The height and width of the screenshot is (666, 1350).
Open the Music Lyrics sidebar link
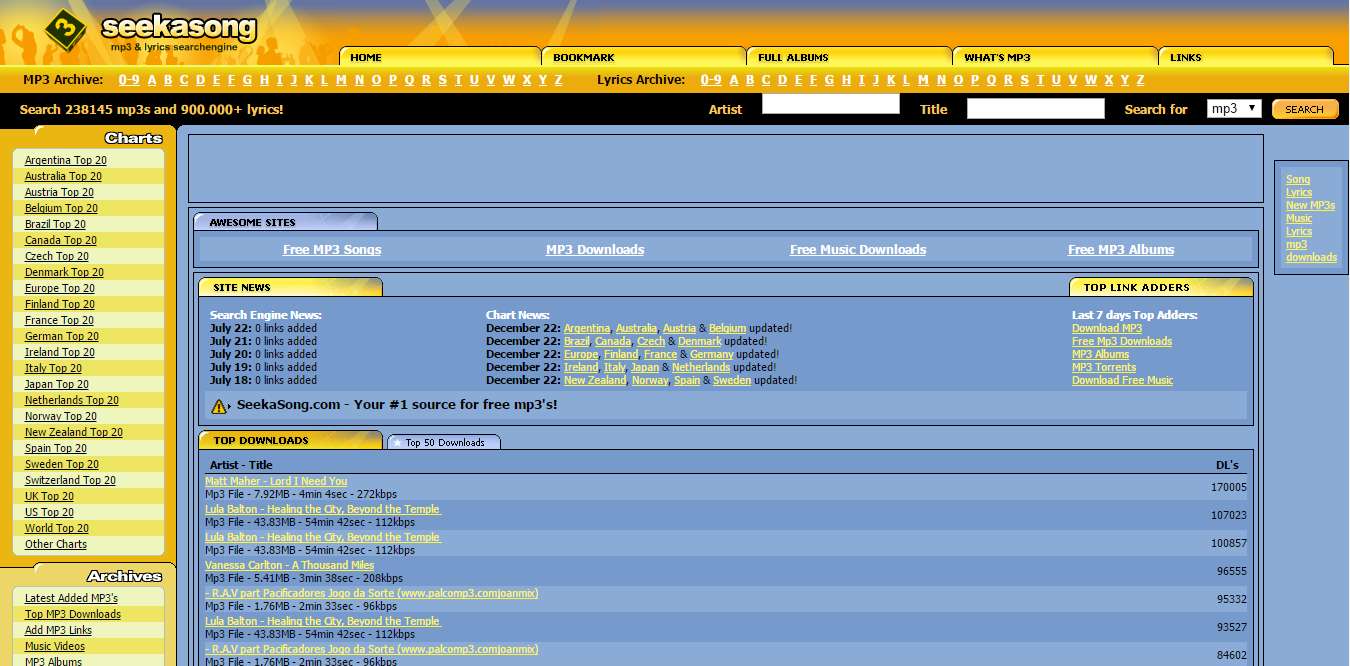(1299, 224)
